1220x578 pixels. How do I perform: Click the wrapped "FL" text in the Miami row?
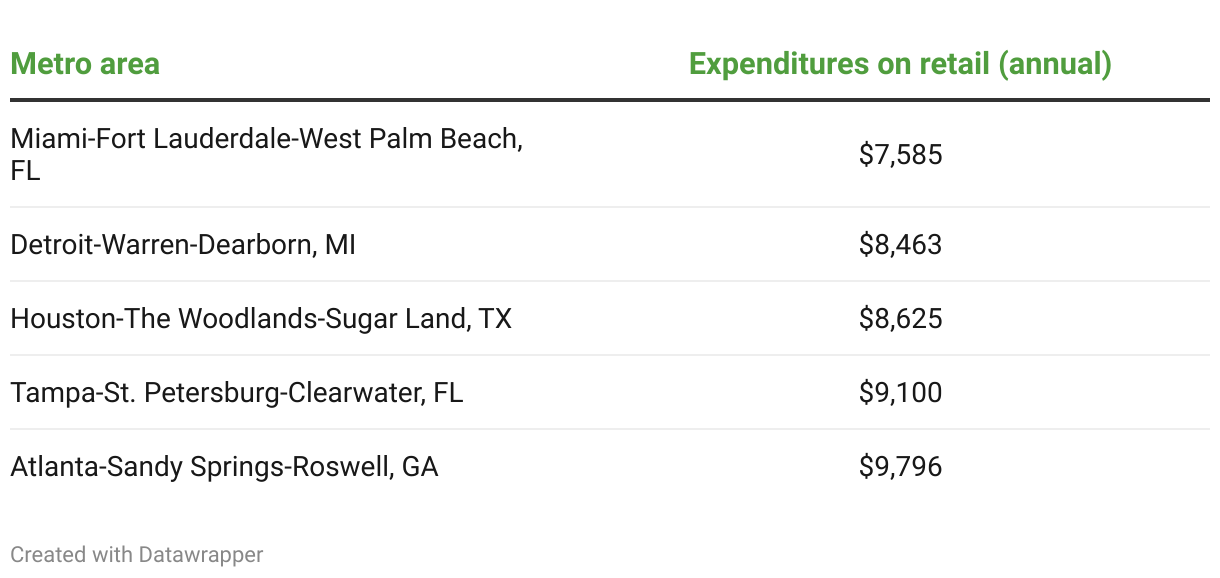(x=25, y=171)
